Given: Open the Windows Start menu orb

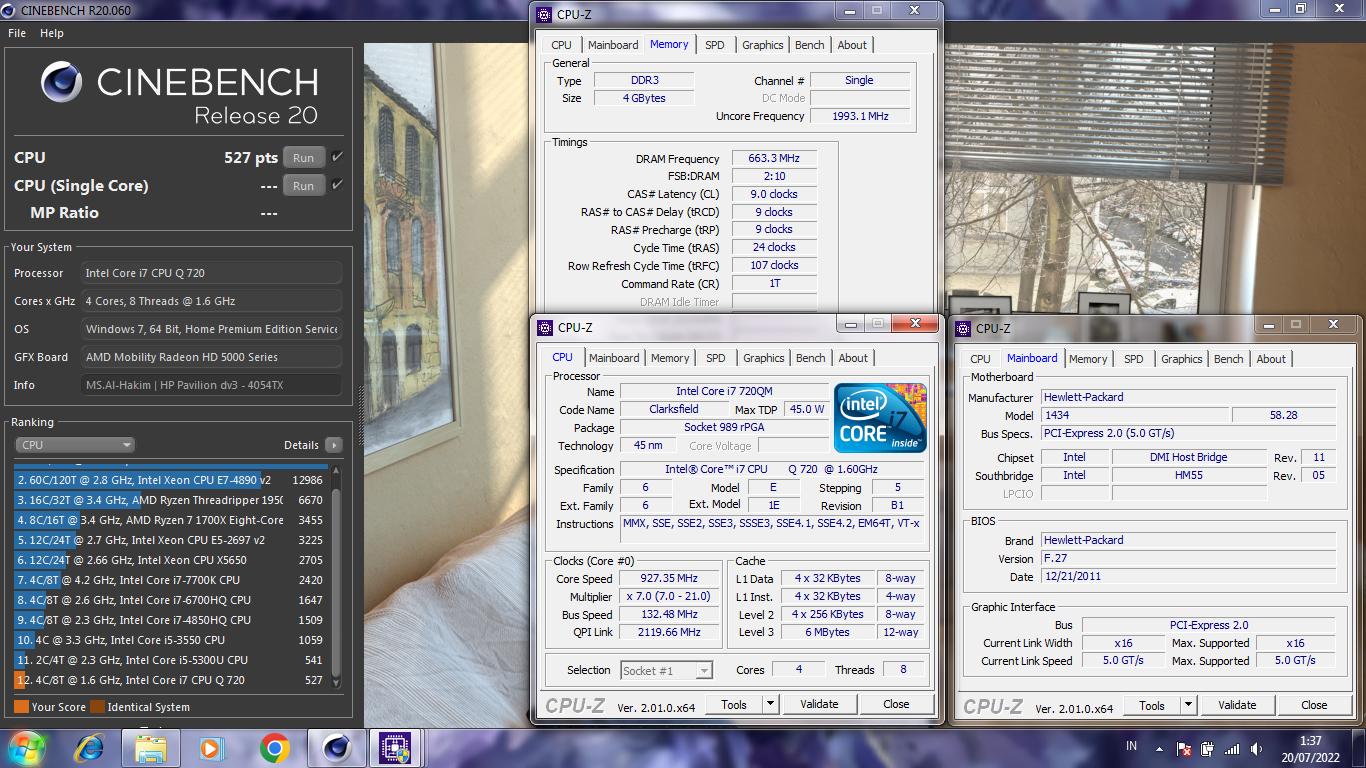Looking at the screenshot, I should (x=26, y=747).
